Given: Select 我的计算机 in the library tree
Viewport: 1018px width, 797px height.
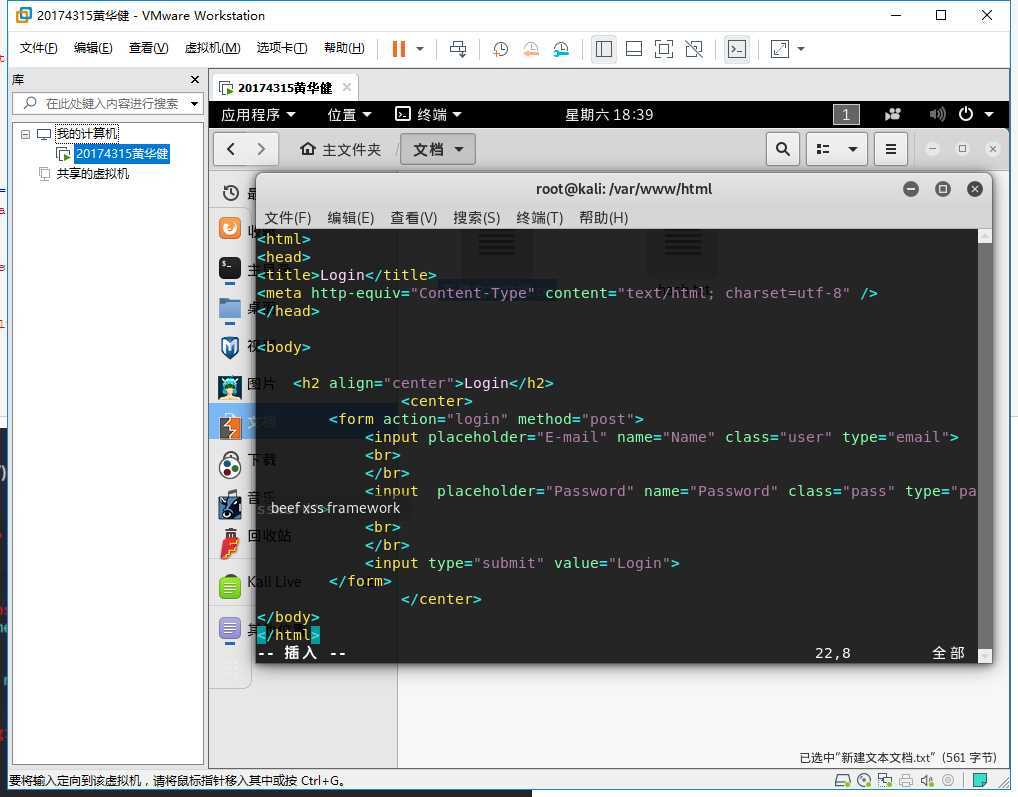Looking at the screenshot, I should coord(87,134).
